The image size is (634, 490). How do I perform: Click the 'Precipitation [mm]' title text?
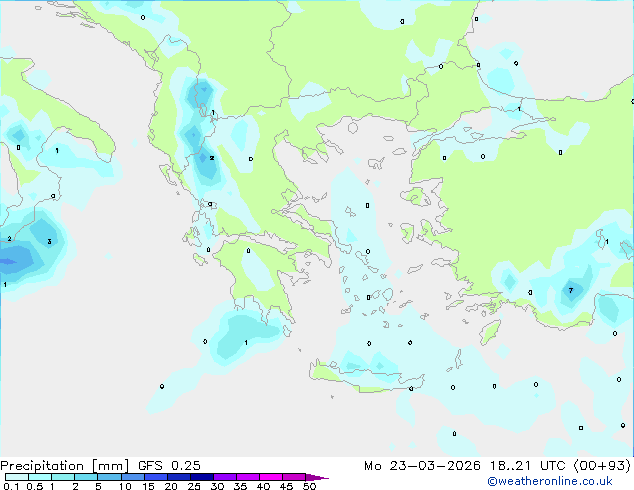click(x=65, y=466)
